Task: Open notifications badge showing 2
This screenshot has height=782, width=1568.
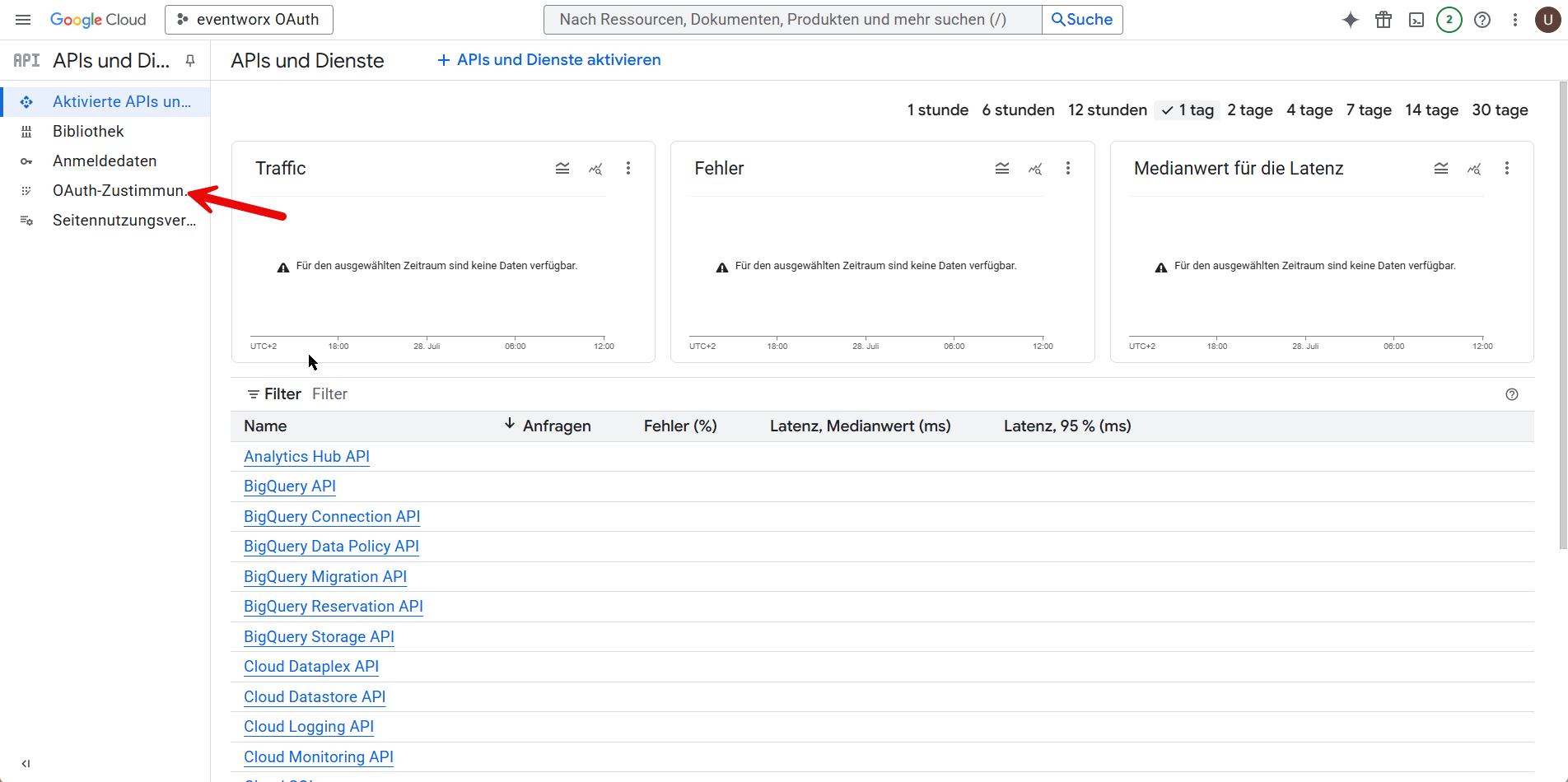Action: click(x=1449, y=20)
